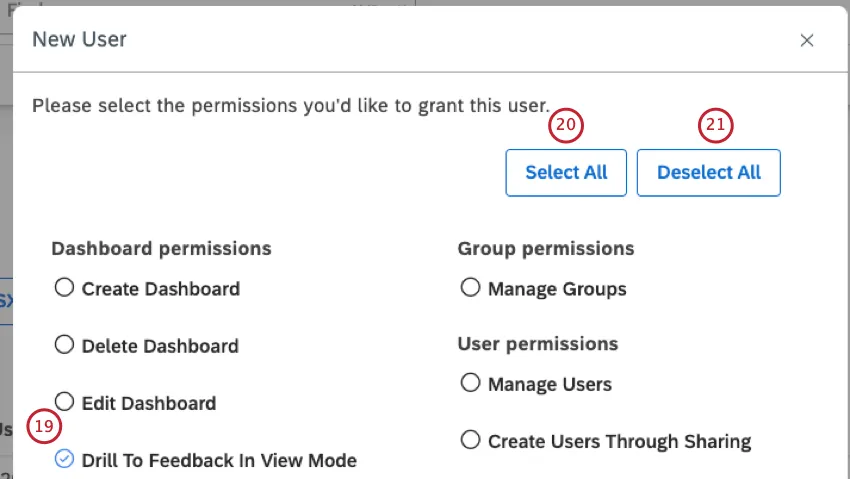This screenshot has width=850, height=479.
Task: Uncheck Drill To Feedback In View Mode
Action: coord(65,459)
